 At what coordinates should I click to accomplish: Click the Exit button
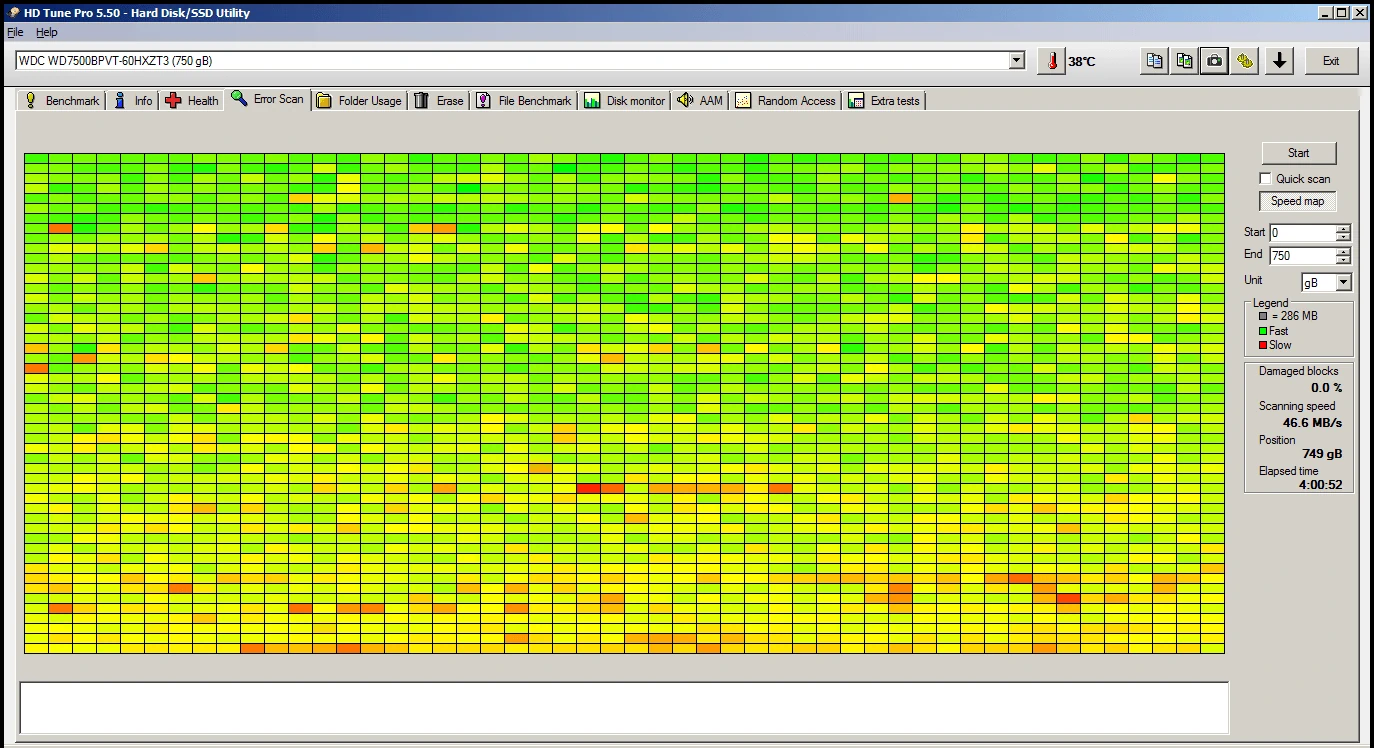tap(1330, 61)
